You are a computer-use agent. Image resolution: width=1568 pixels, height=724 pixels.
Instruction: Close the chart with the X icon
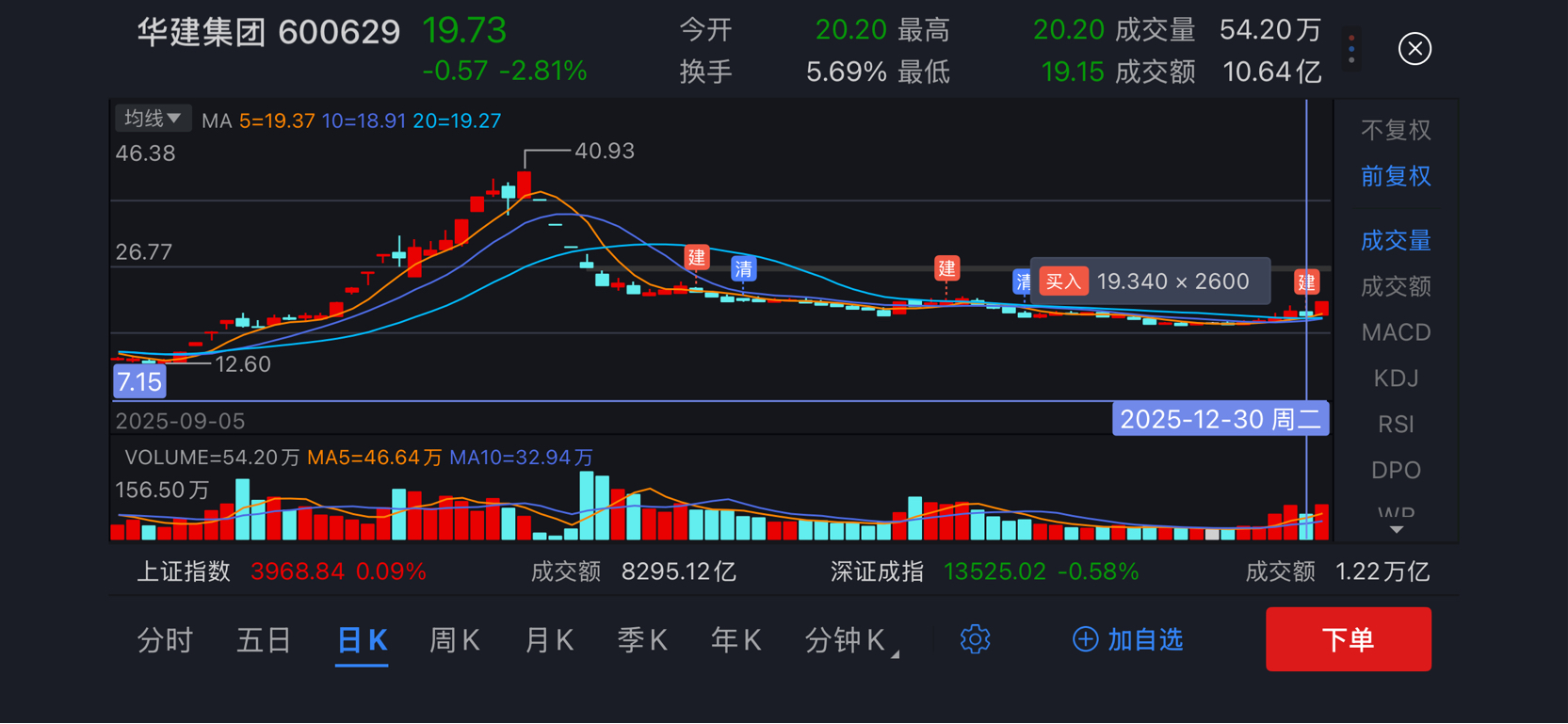point(1414,49)
